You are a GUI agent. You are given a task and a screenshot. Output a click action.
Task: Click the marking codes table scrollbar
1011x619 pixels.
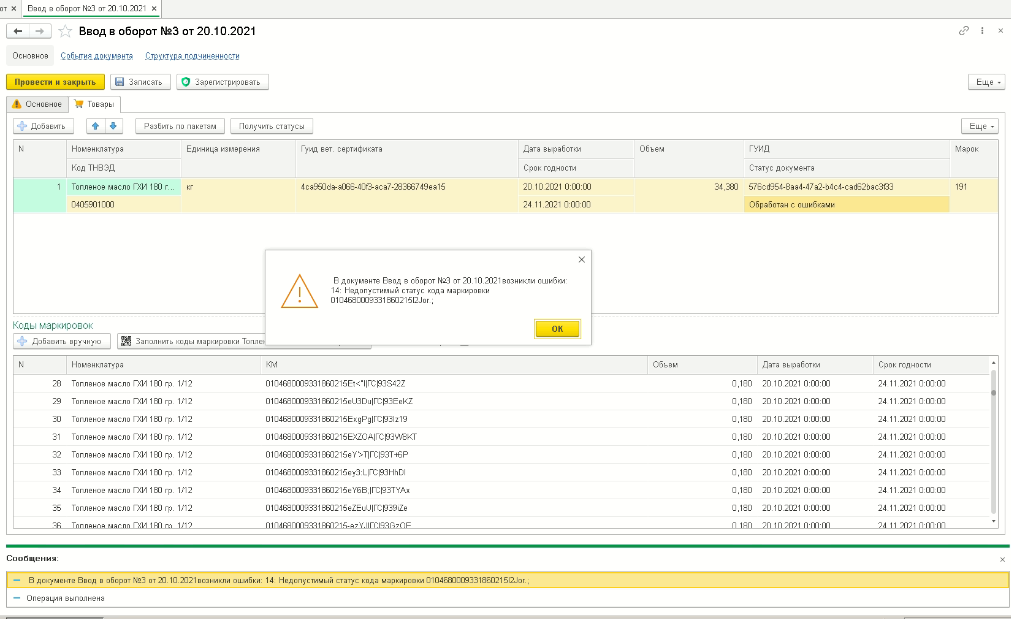pos(994,443)
